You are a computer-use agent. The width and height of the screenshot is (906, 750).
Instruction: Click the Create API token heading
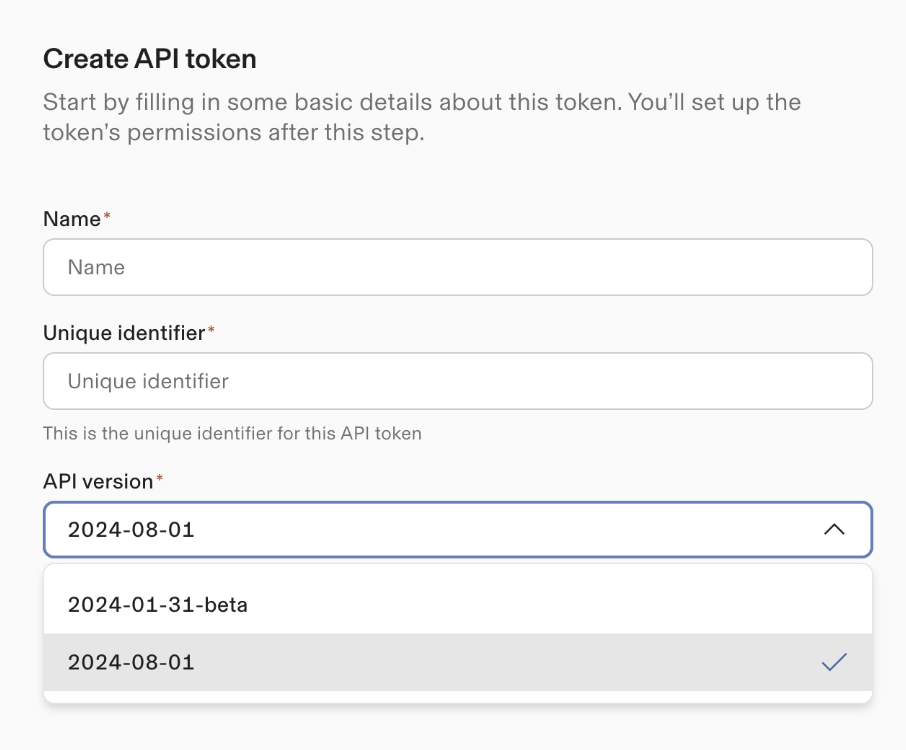pyautogui.click(x=148, y=59)
